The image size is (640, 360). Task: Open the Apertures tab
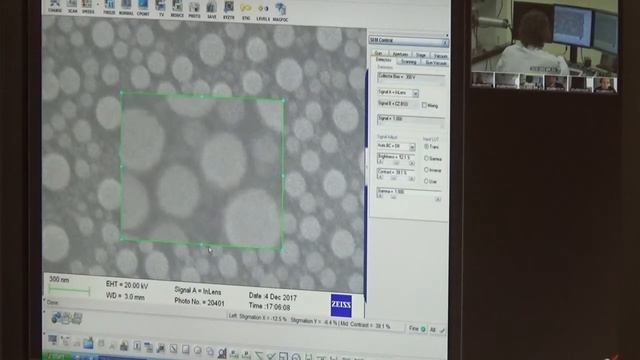tap(400, 54)
